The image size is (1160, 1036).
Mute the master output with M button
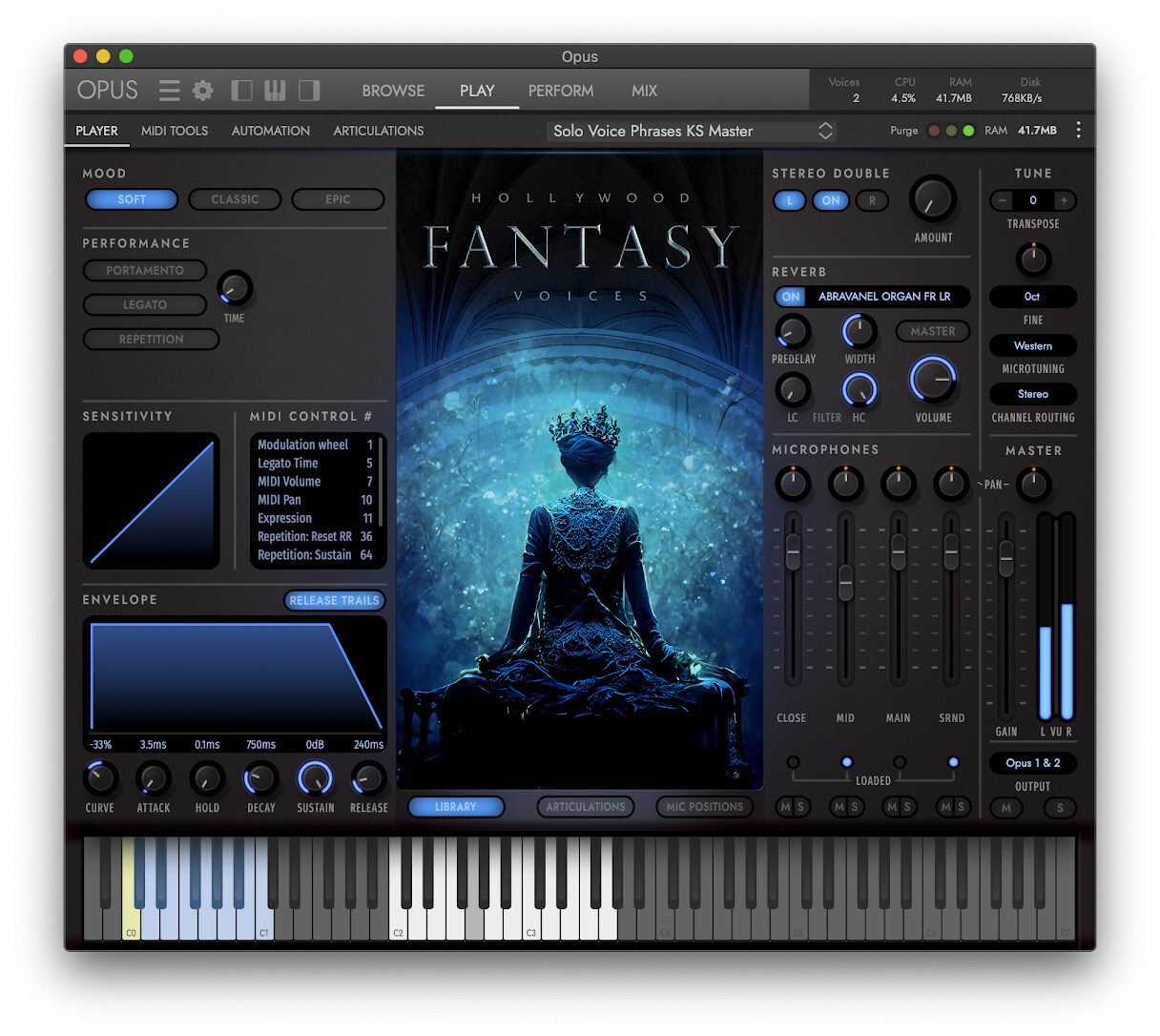click(x=1006, y=808)
